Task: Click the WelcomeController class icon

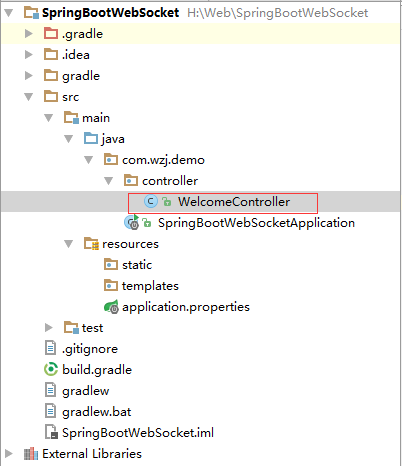Action: click(x=151, y=202)
